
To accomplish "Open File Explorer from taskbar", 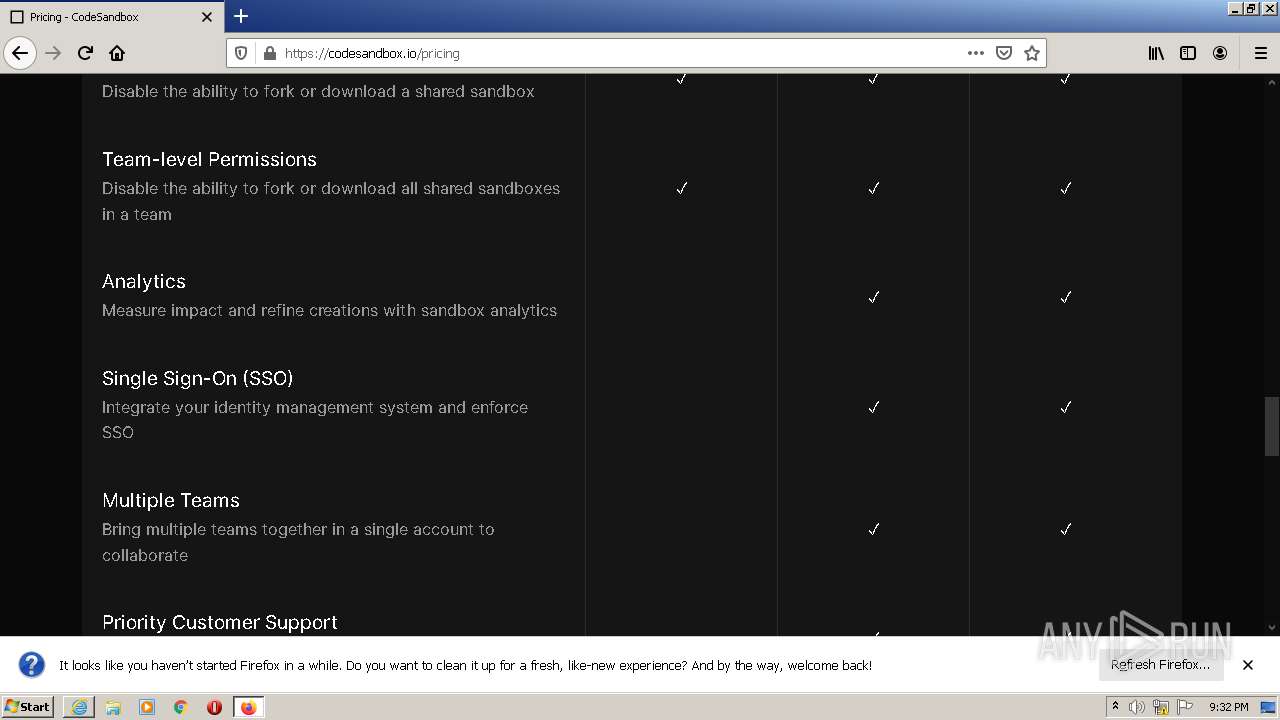I will (x=113, y=707).
